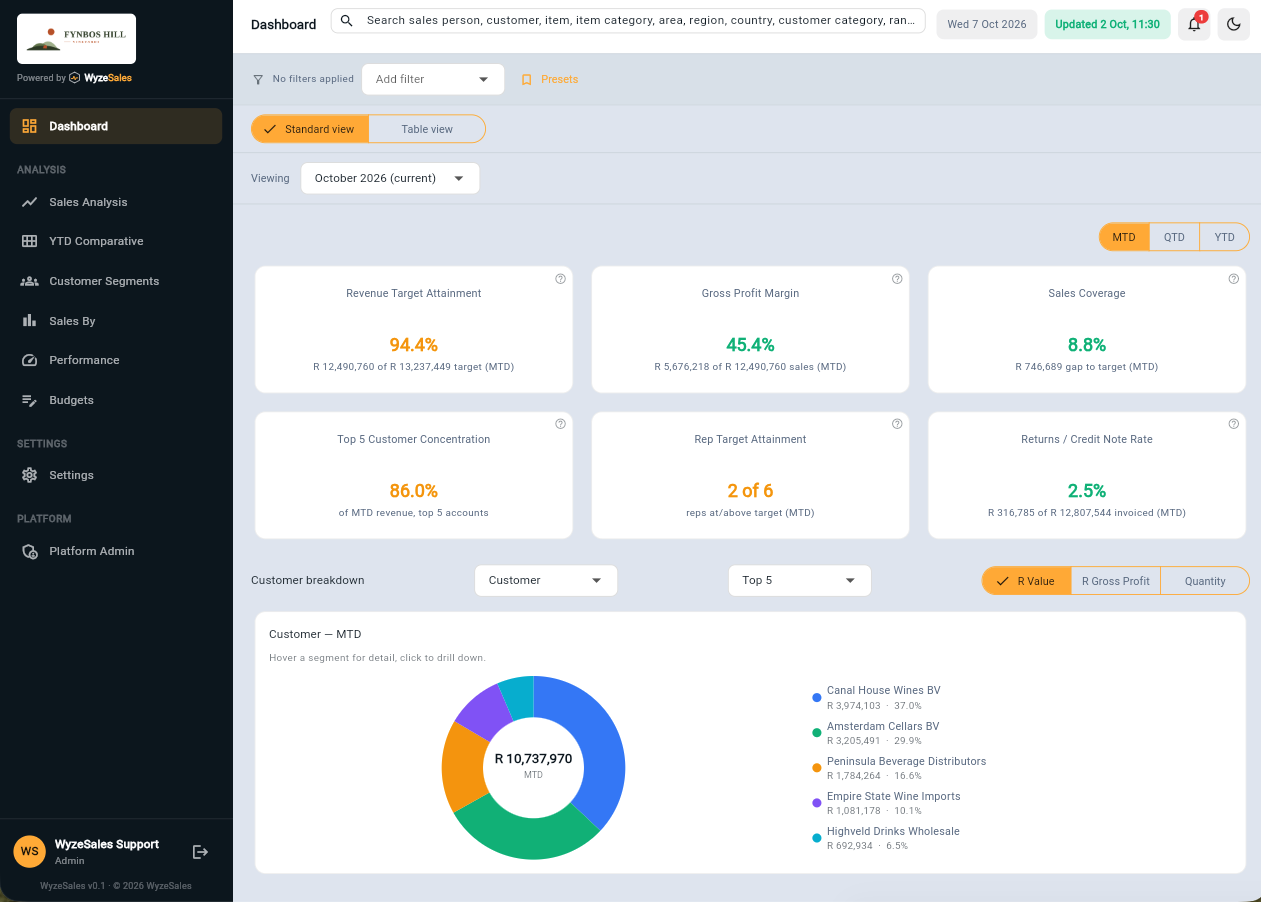Open the Budgets page
Screen dimensions: 1261x902
pyautogui.click(x=116, y=400)
